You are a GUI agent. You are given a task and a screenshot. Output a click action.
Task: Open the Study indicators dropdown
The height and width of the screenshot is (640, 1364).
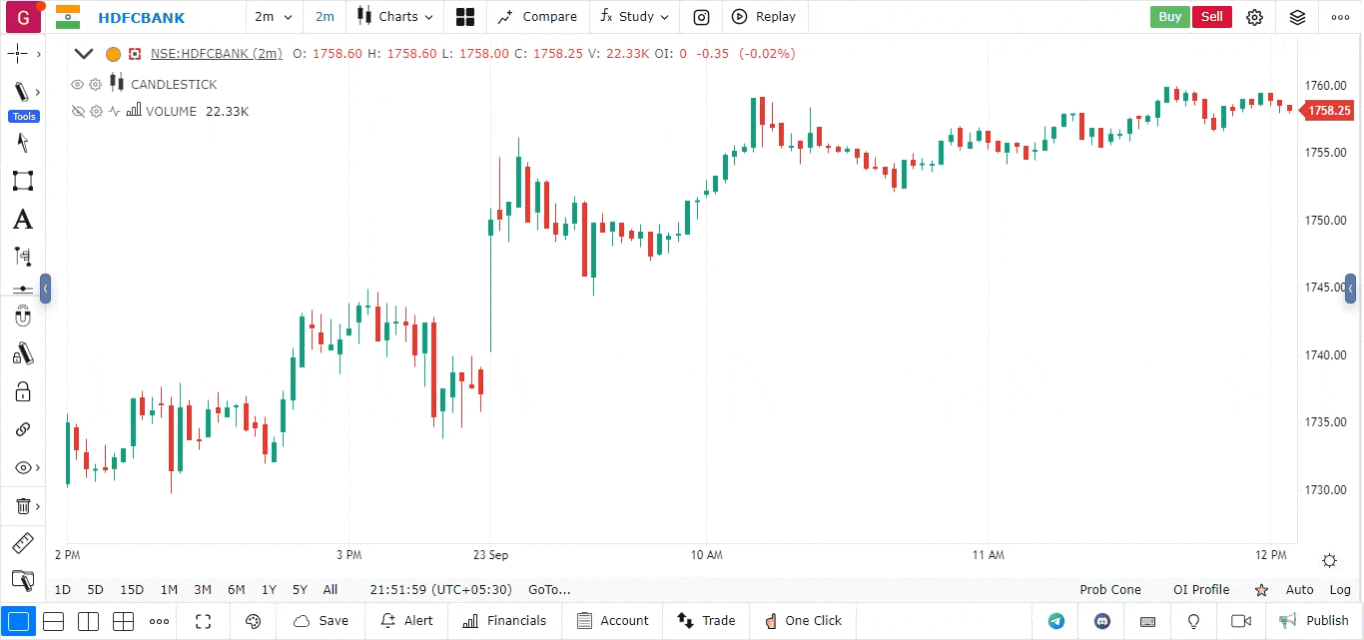click(635, 17)
